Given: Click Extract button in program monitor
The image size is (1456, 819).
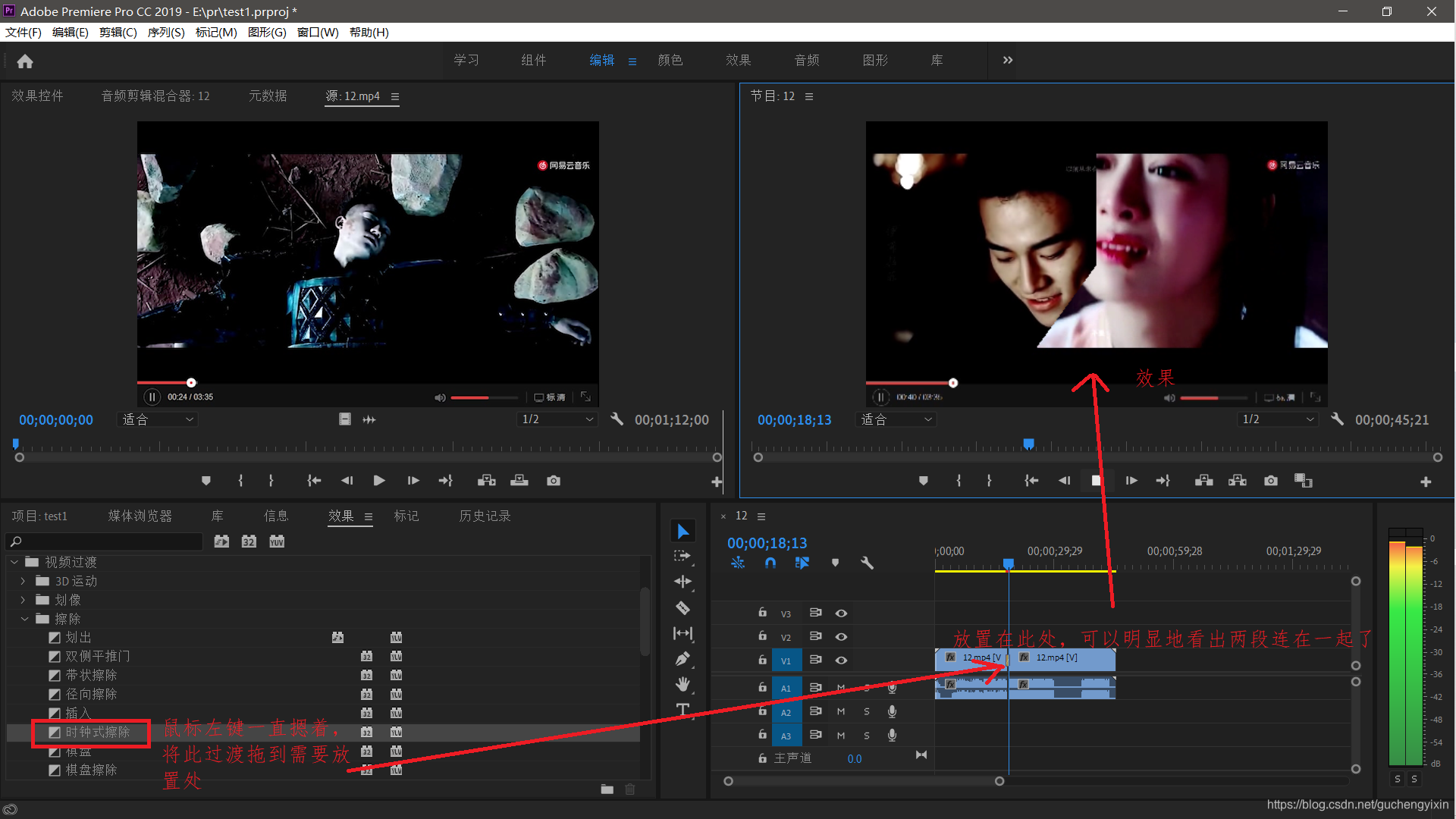Looking at the screenshot, I should (x=1238, y=481).
